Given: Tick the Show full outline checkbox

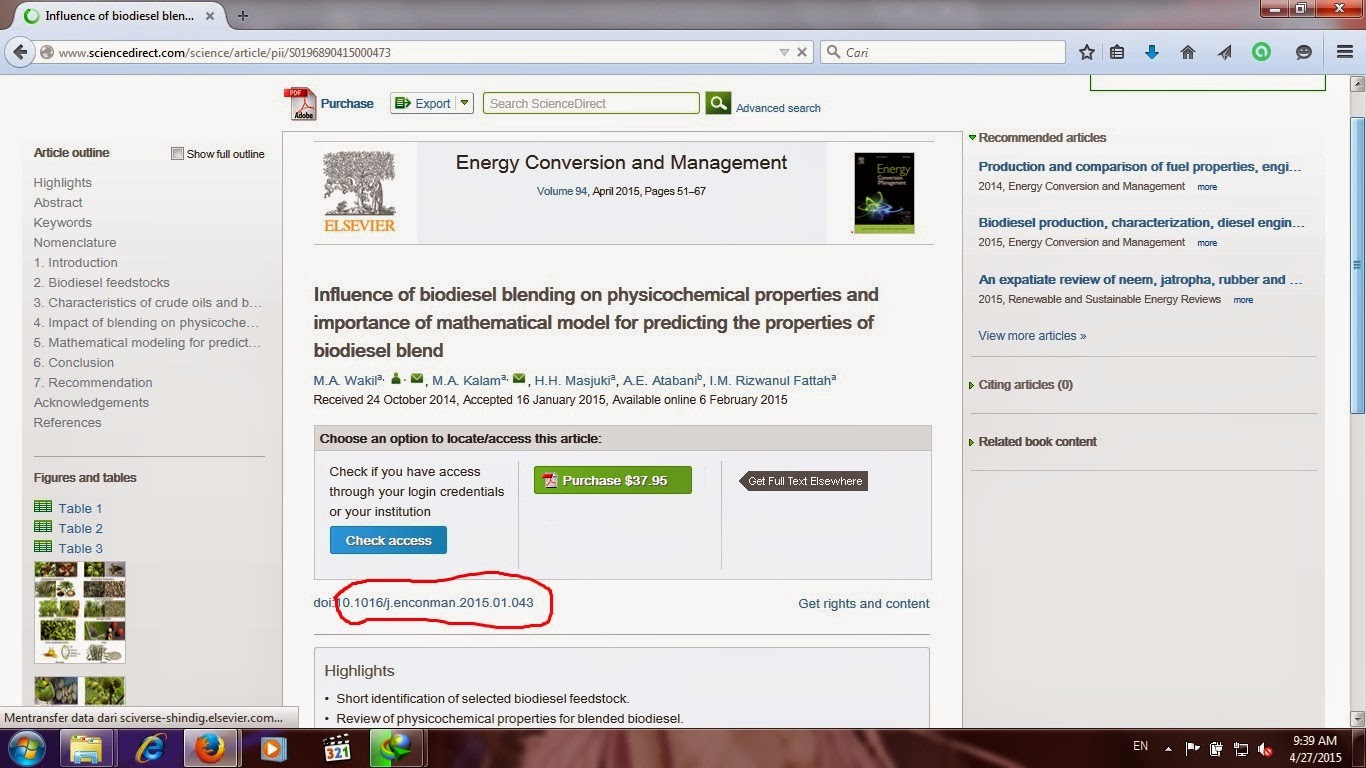Looking at the screenshot, I should 177,154.
